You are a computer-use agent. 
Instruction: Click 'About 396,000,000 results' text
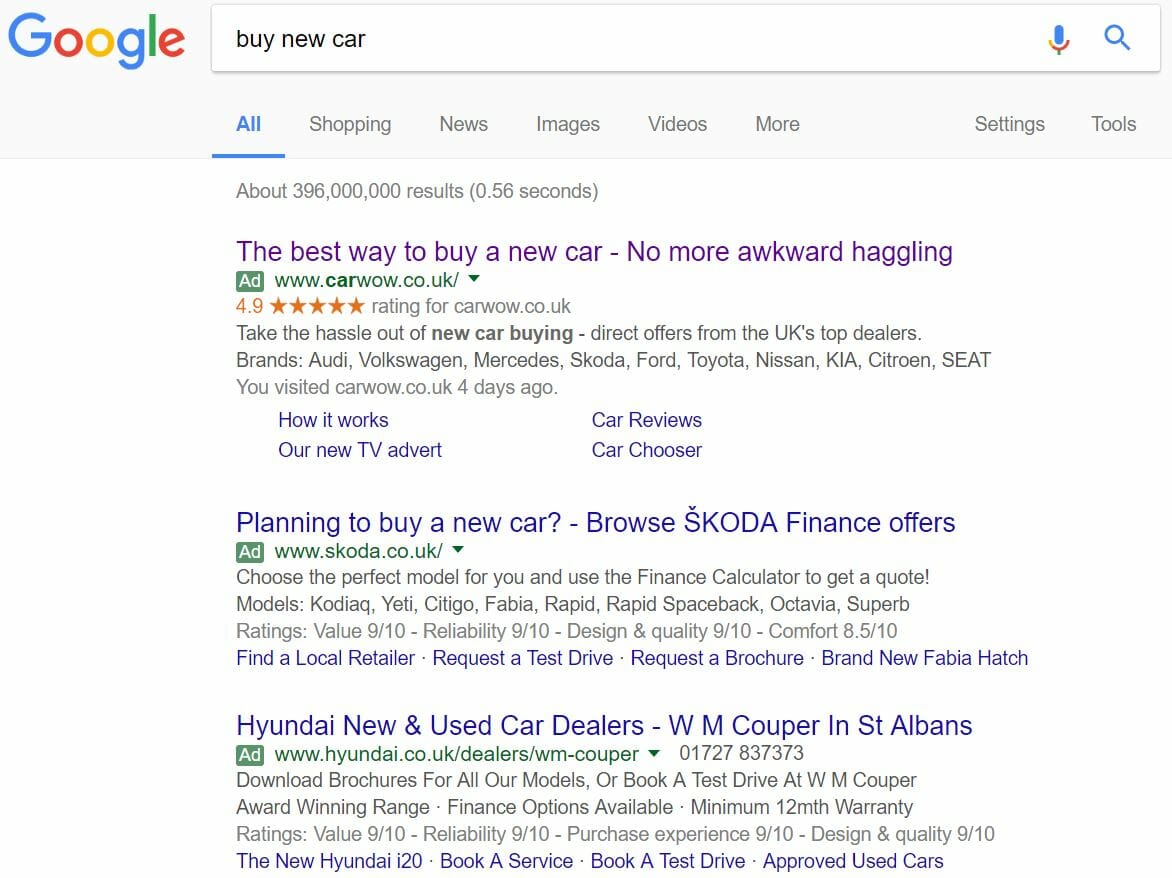[x=417, y=191]
